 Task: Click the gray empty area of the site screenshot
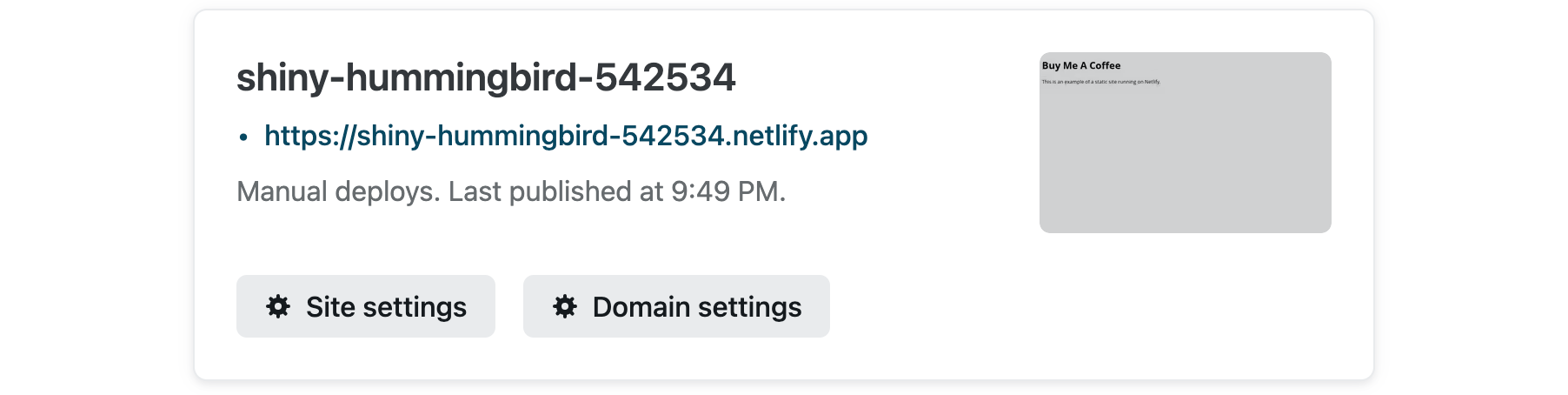1186,161
